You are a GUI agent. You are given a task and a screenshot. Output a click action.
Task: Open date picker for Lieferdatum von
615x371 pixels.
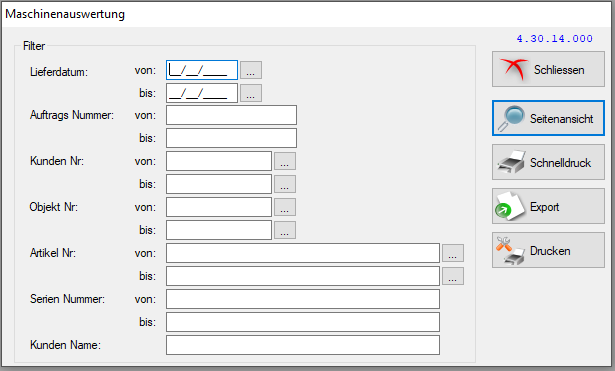(x=251, y=70)
